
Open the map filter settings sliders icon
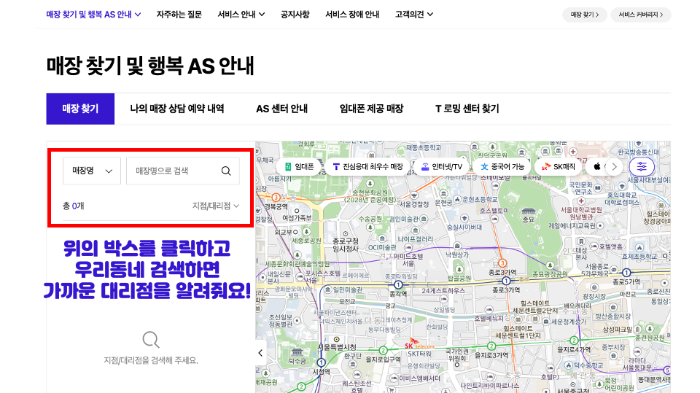(642, 167)
